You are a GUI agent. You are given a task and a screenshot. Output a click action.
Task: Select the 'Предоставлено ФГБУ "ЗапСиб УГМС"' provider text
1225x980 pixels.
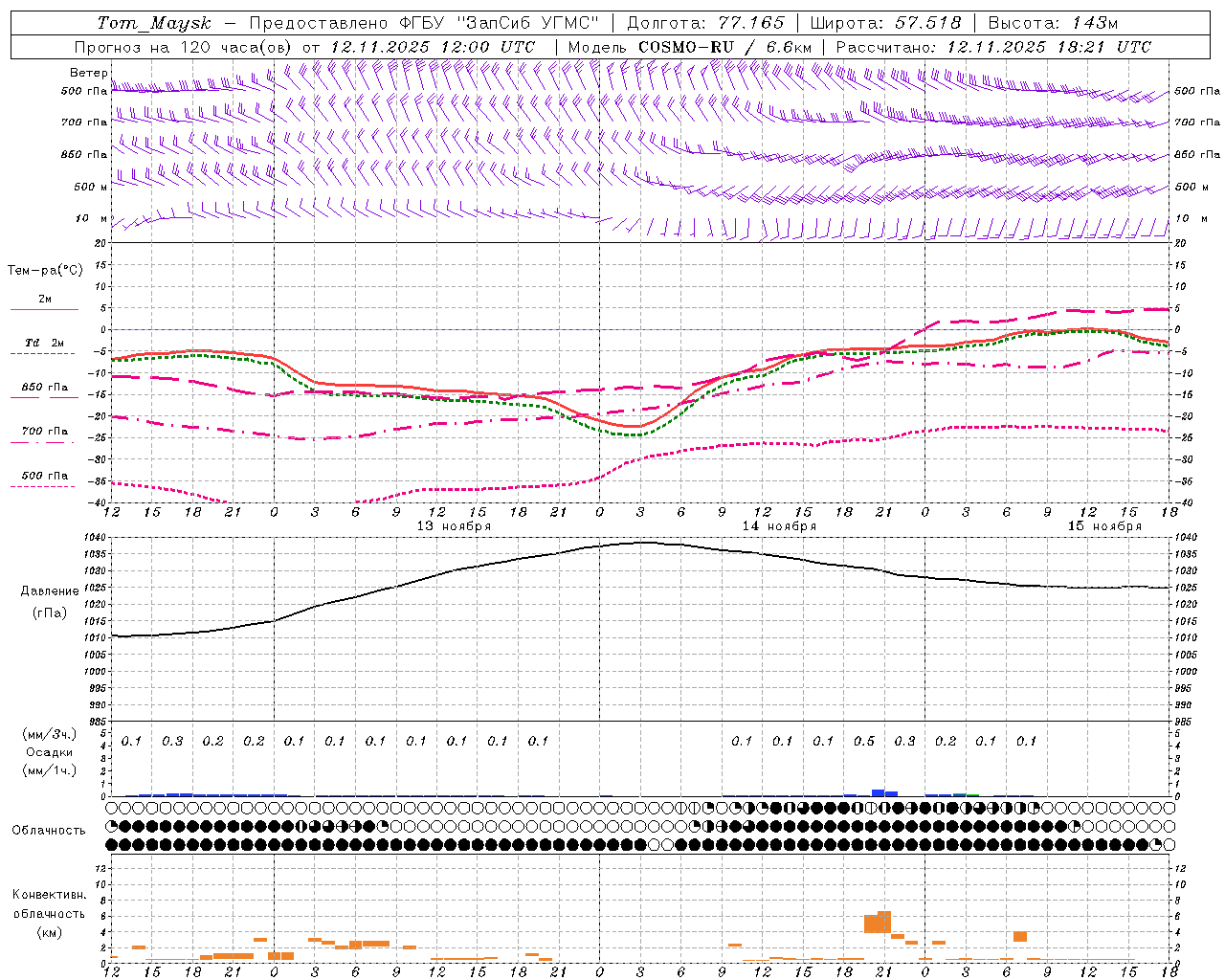pyautogui.click(x=422, y=23)
